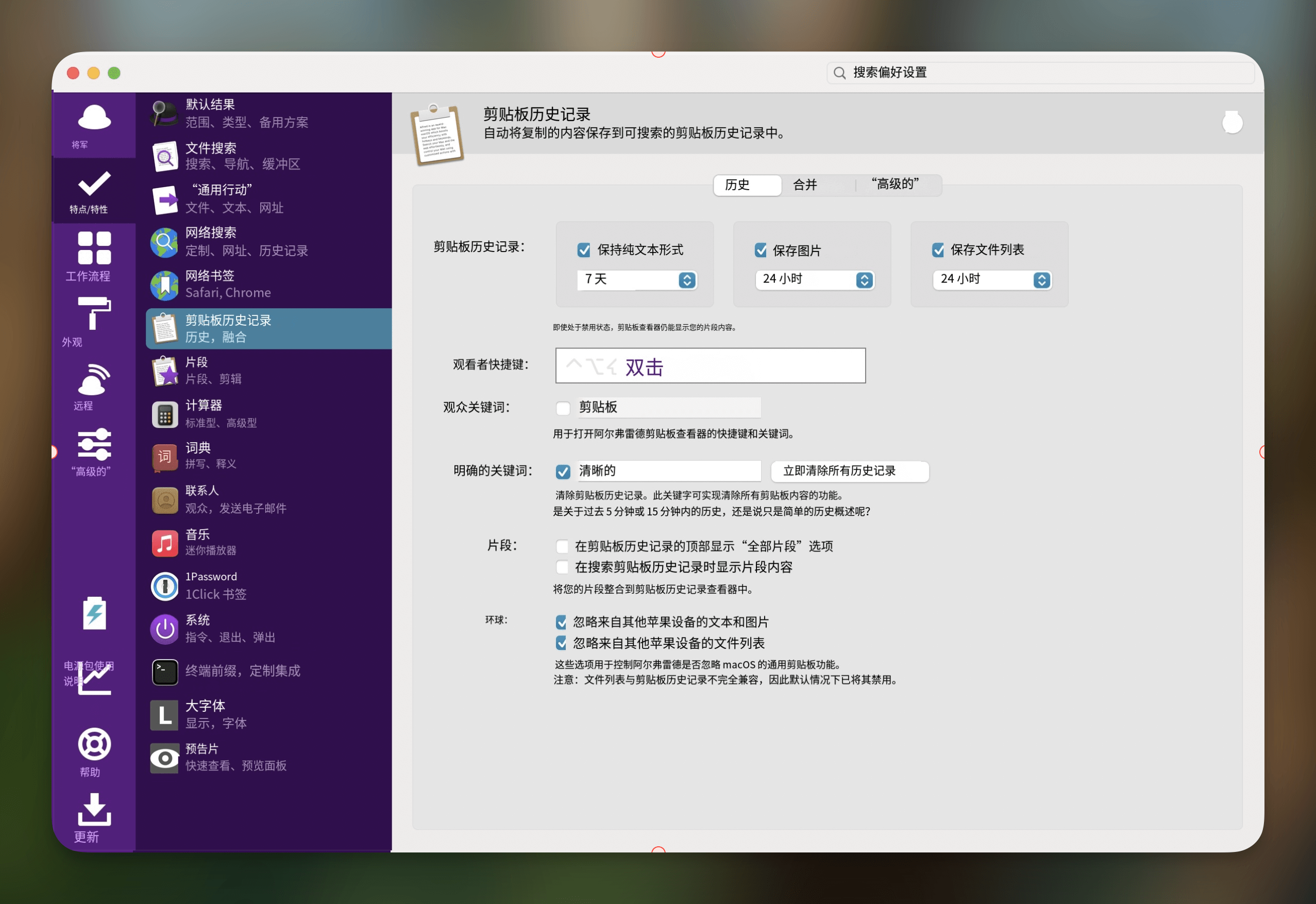Switch to the “高级的” tab

[895, 185]
